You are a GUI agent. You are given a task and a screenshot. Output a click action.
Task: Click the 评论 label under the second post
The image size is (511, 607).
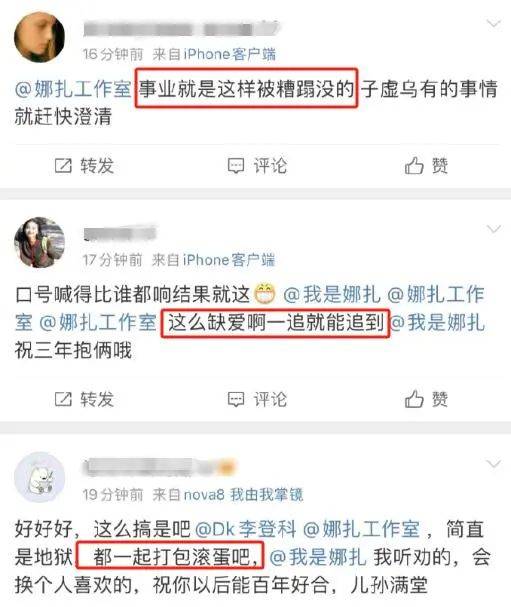pyautogui.click(x=270, y=400)
